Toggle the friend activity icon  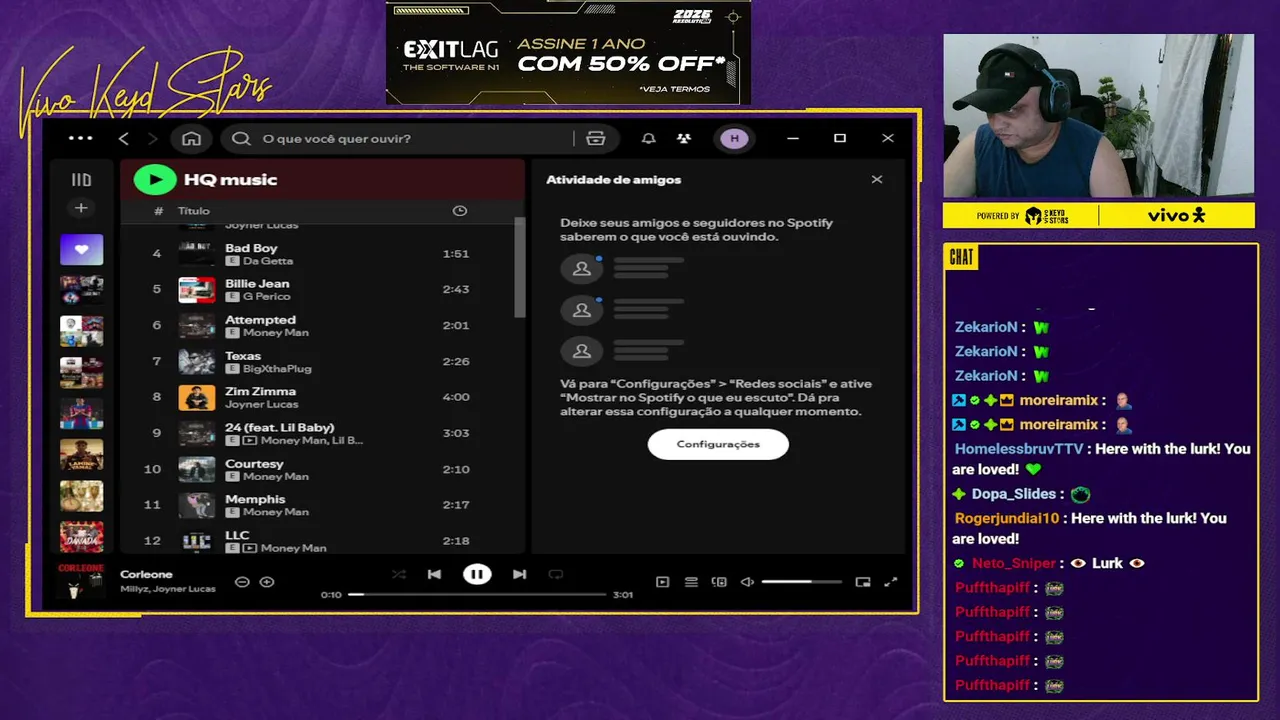click(x=684, y=139)
